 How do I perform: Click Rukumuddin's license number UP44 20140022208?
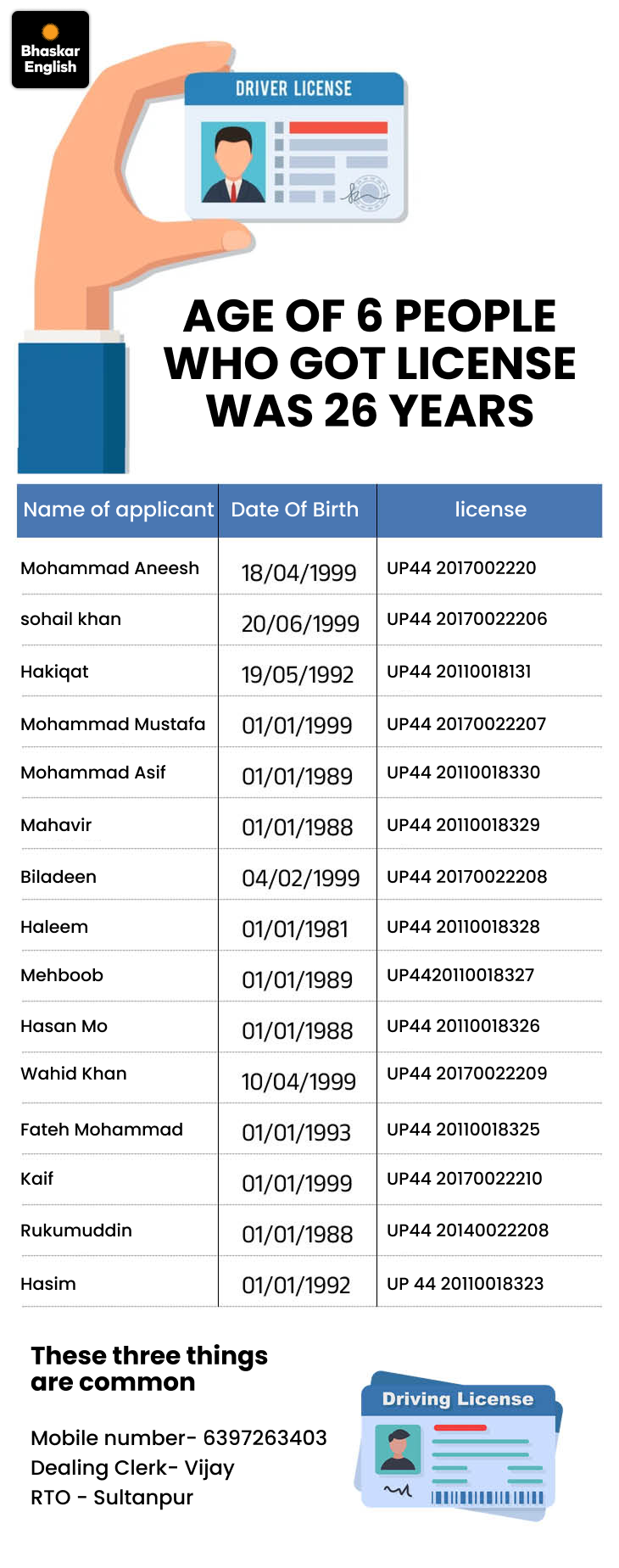467,1230
